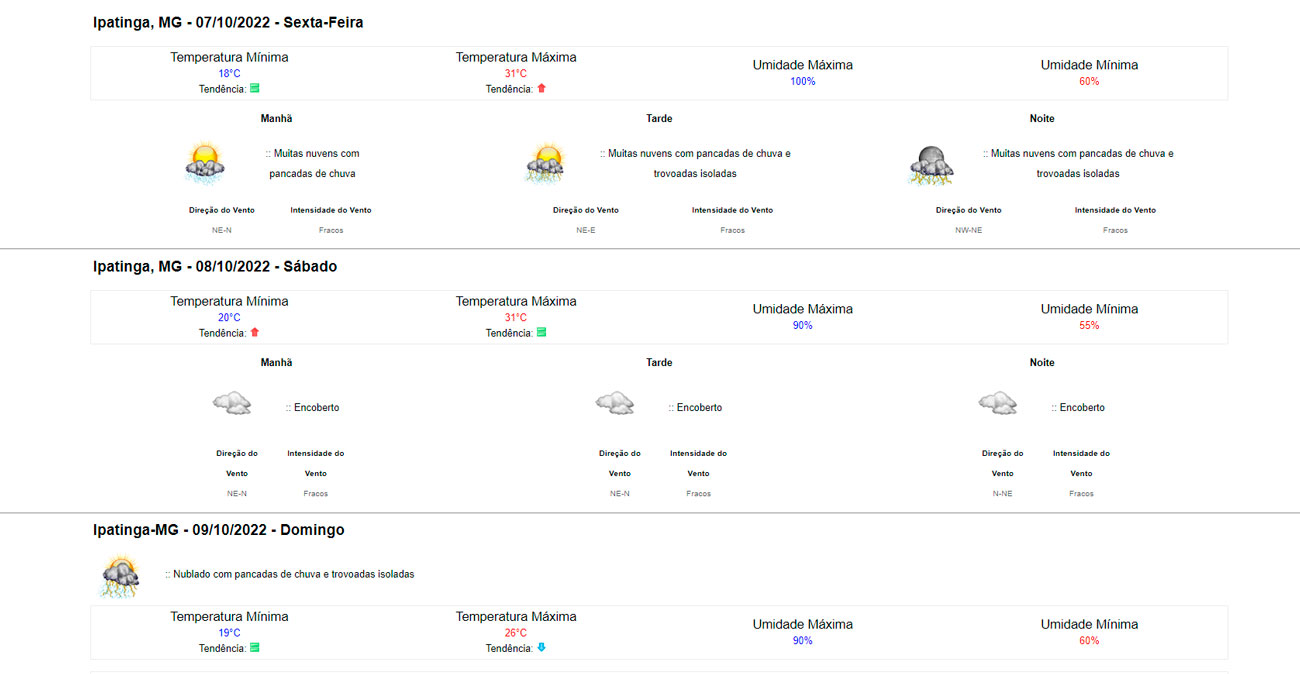The image size is (1300, 674).
Task: Click green stable trend icon for Saturday maximum temperature
Action: click(x=541, y=333)
